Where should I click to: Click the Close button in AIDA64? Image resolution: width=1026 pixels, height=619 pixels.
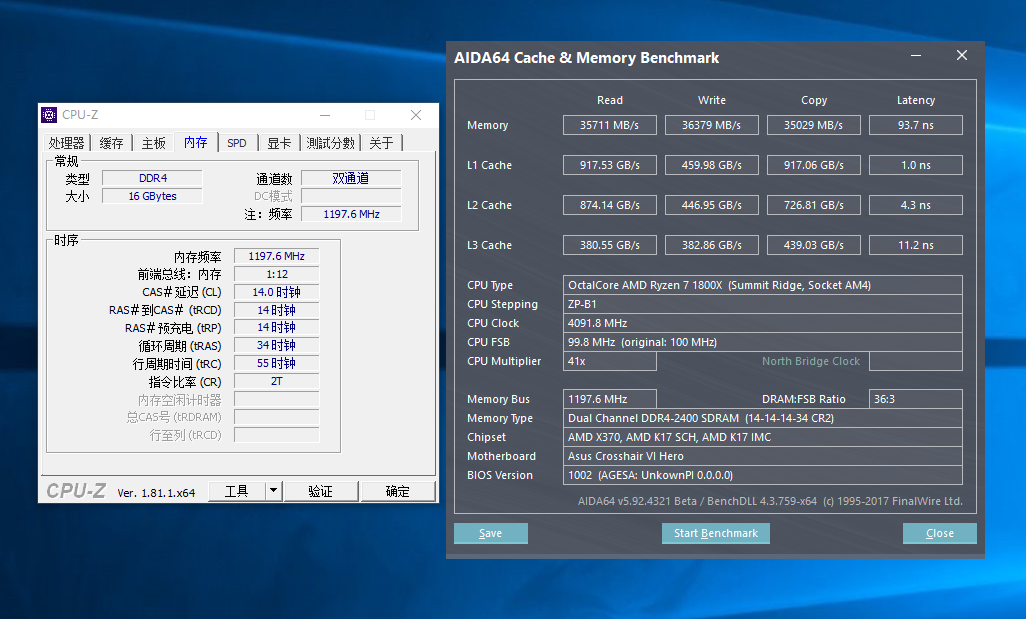point(939,533)
